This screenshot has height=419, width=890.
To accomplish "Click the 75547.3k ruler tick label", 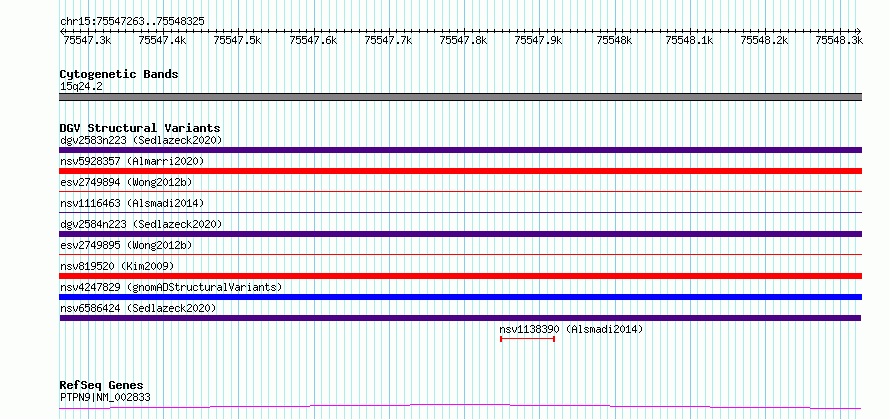I will 87,40.
